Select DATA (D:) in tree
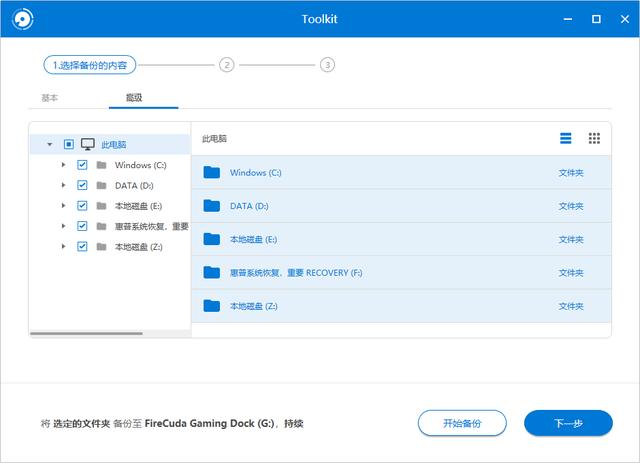 (x=134, y=185)
